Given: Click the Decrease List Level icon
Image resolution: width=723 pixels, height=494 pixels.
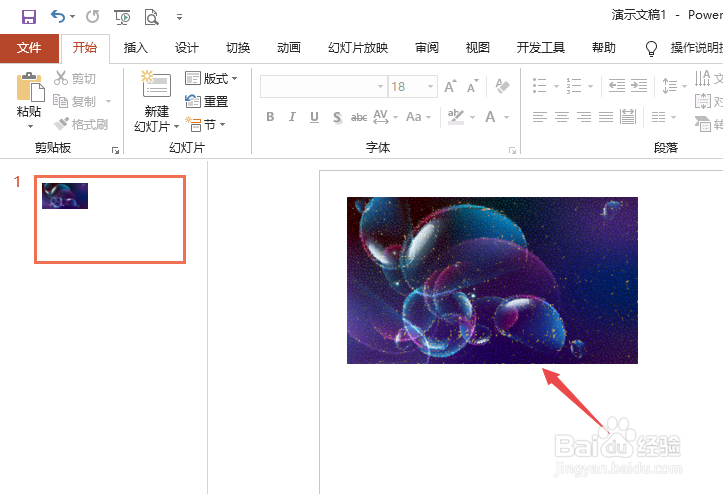Looking at the screenshot, I should (616, 86).
